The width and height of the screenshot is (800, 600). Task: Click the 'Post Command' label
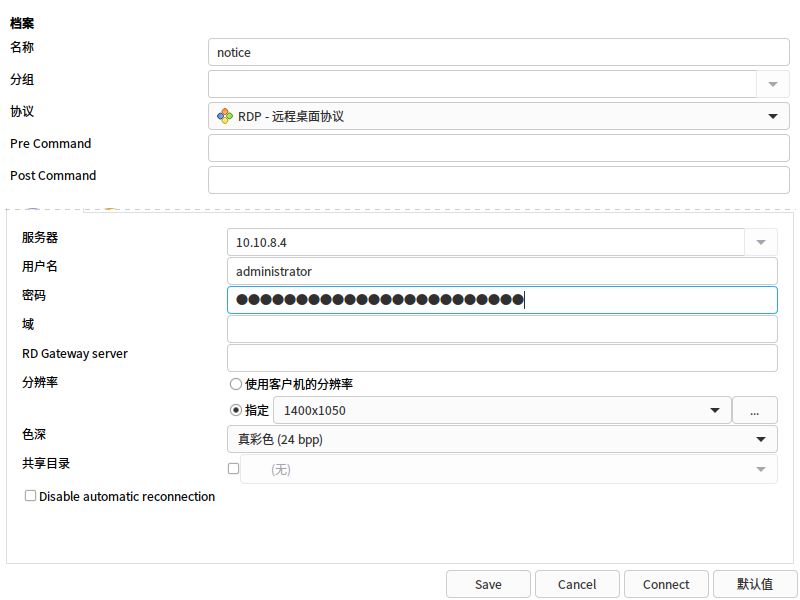point(53,176)
